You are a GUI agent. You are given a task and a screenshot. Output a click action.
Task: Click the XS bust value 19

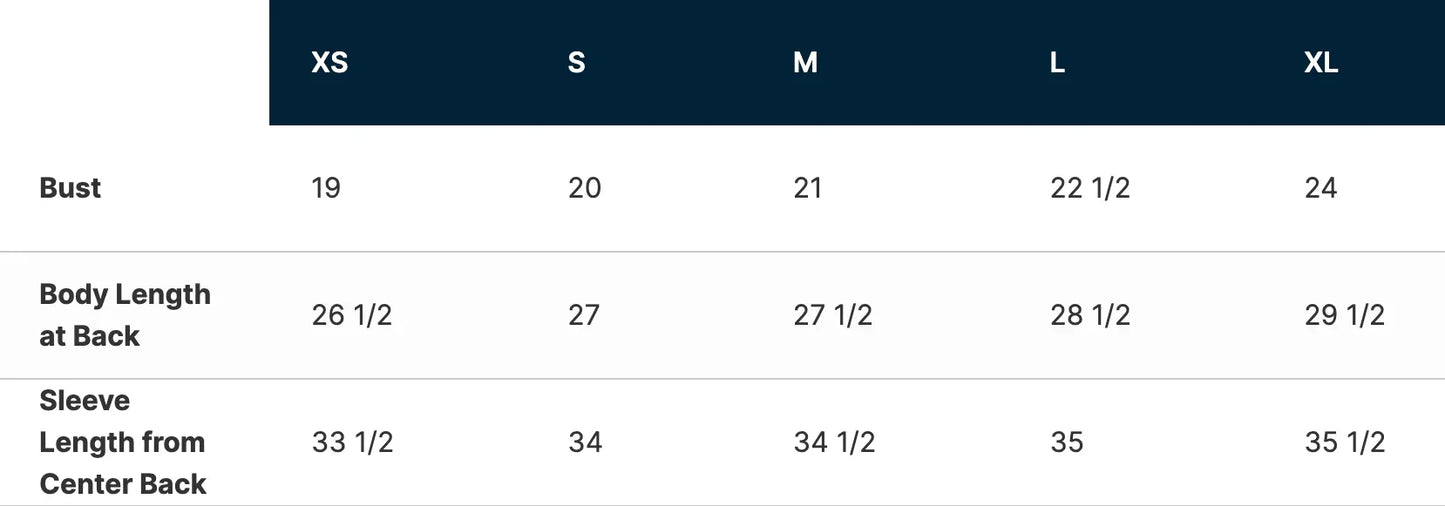pyautogui.click(x=326, y=188)
